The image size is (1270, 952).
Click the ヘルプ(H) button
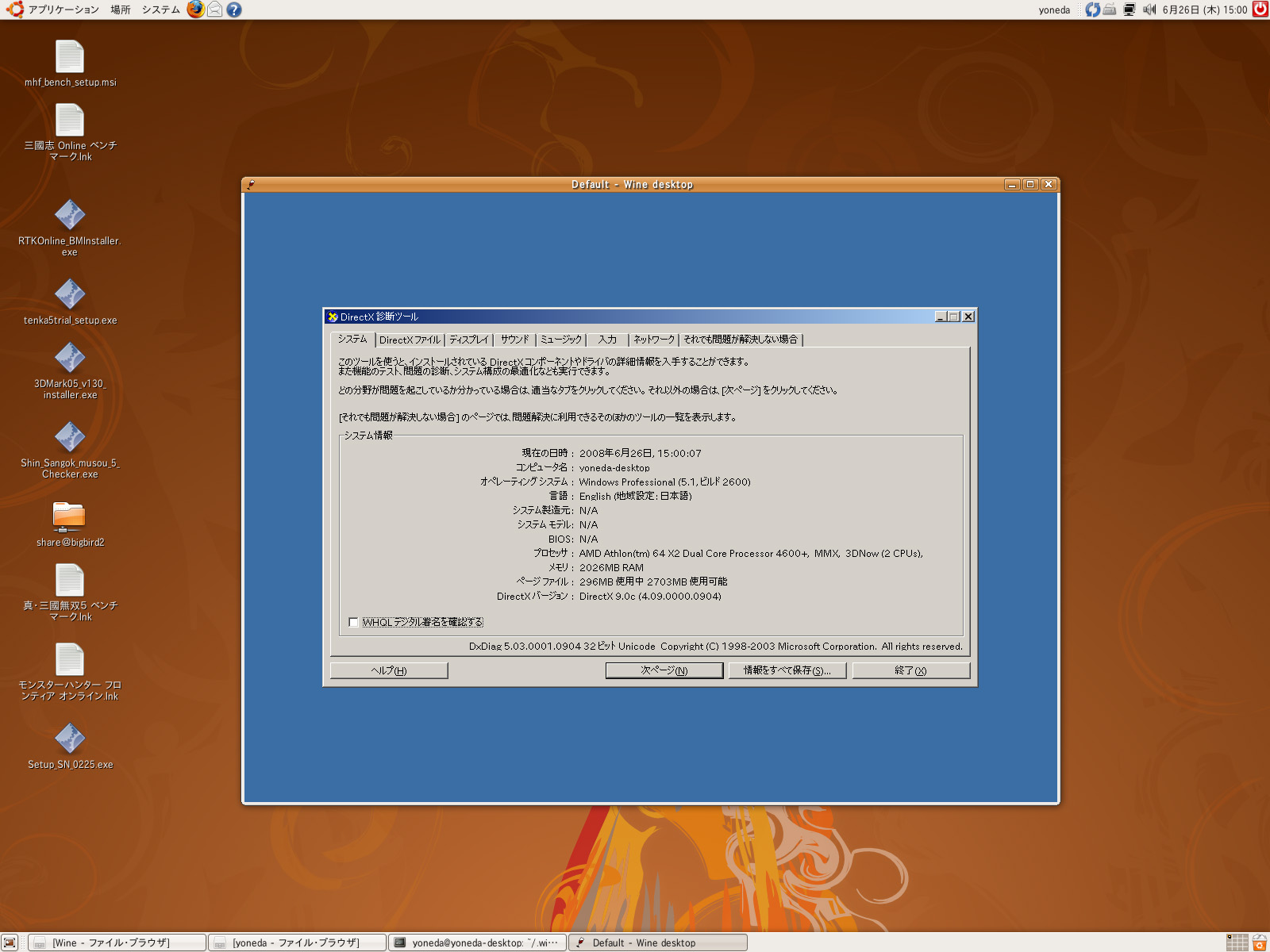389,670
